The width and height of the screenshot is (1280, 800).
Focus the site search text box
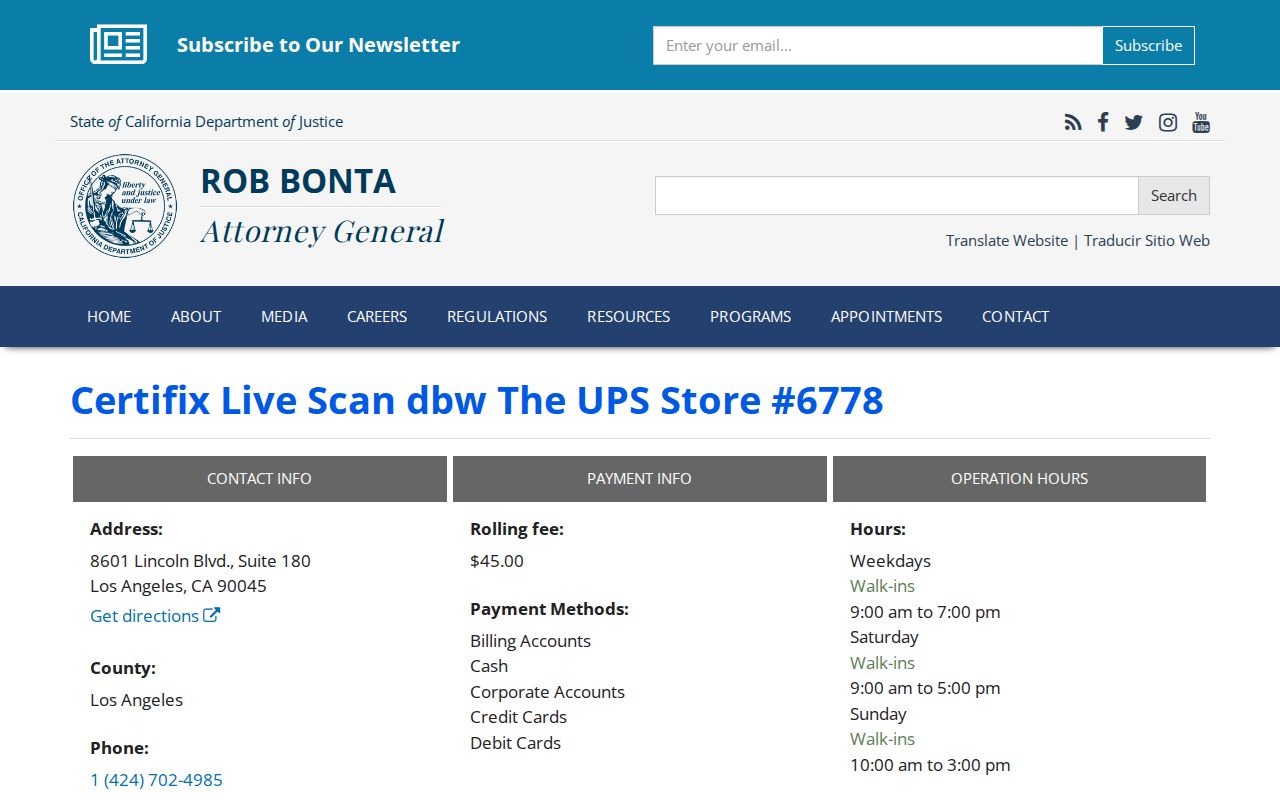pos(897,195)
